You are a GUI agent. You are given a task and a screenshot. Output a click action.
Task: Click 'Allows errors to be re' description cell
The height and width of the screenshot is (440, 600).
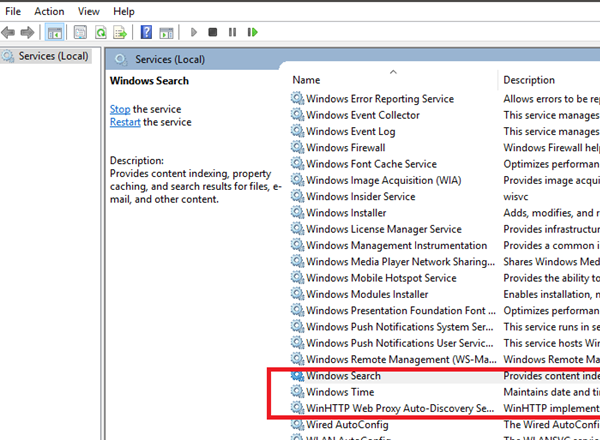coord(551,99)
